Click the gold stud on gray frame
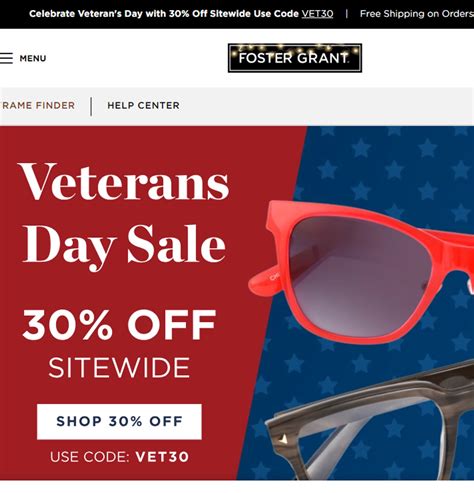 pos(283,439)
